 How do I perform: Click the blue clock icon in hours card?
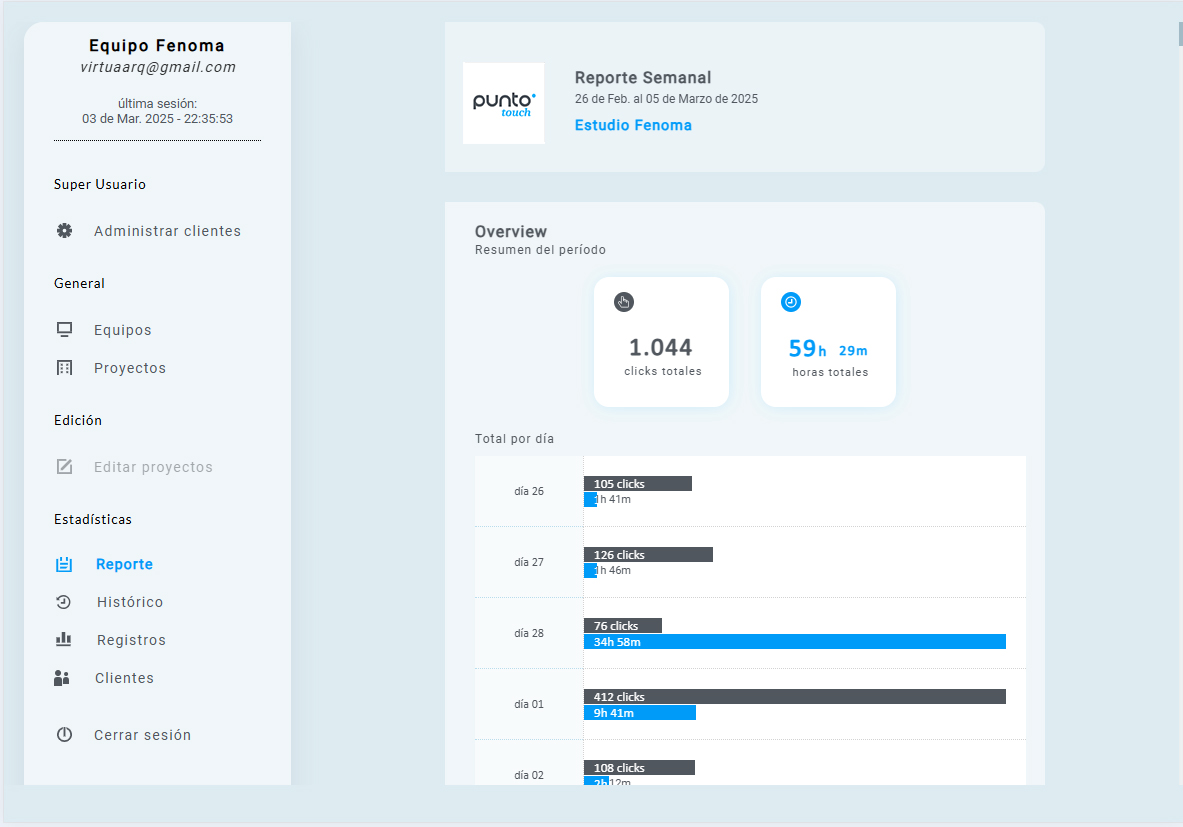(x=790, y=302)
